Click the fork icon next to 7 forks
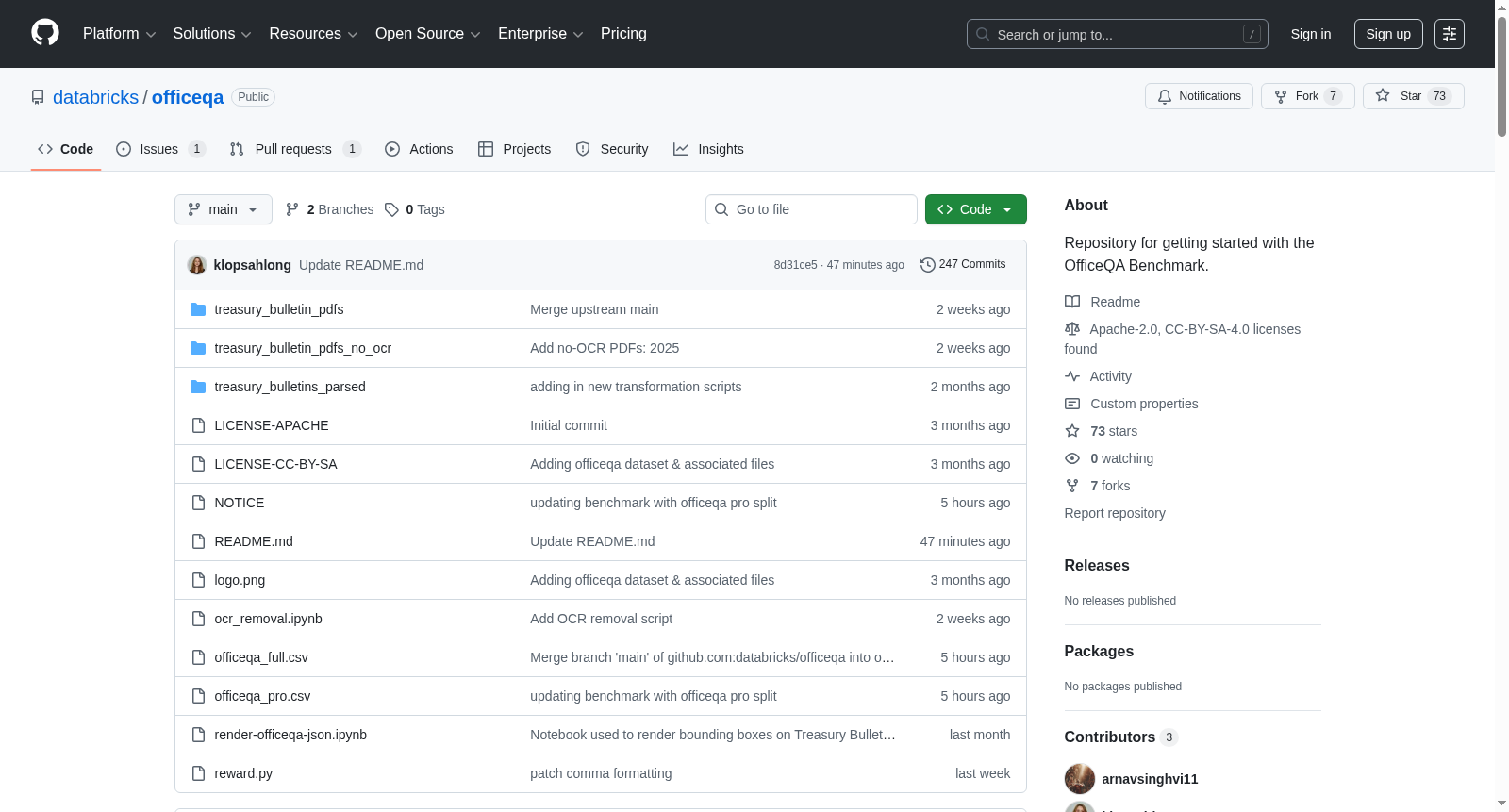Image resolution: width=1509 pixels, height=812 pixels. point(1072,486)
